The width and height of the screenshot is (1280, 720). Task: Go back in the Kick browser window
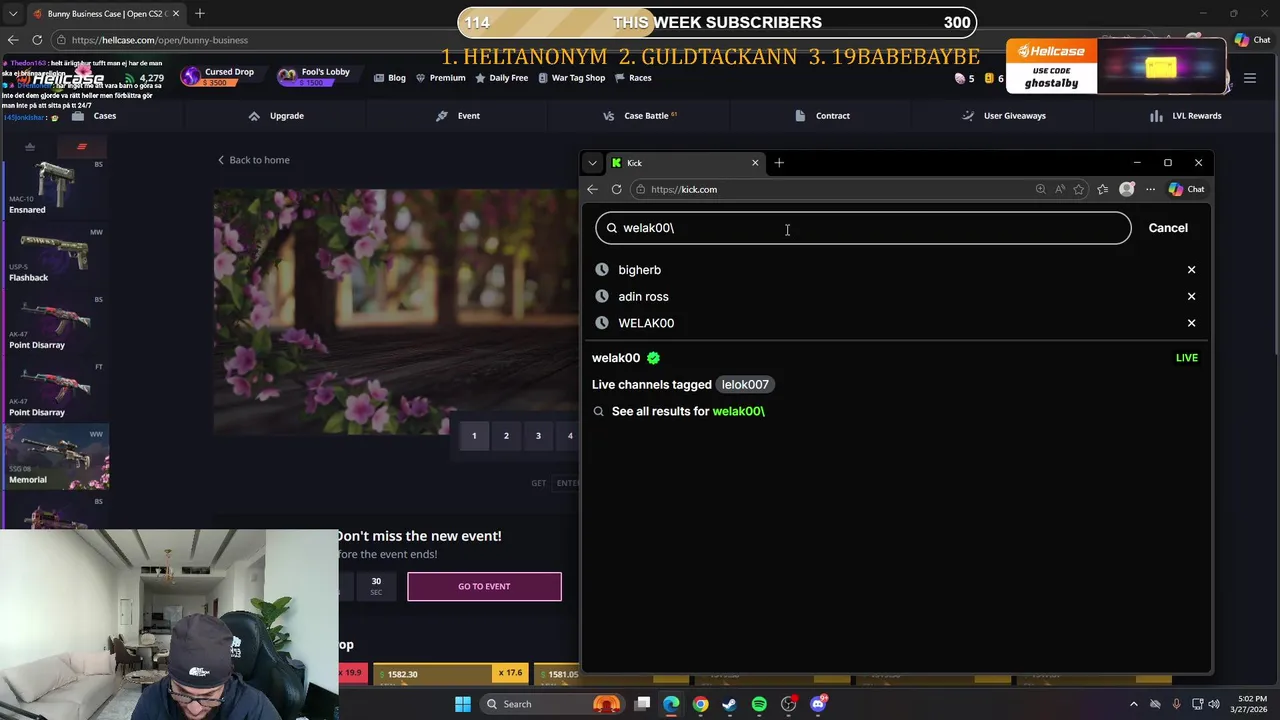pyautogui.click(x=592, y=189)
